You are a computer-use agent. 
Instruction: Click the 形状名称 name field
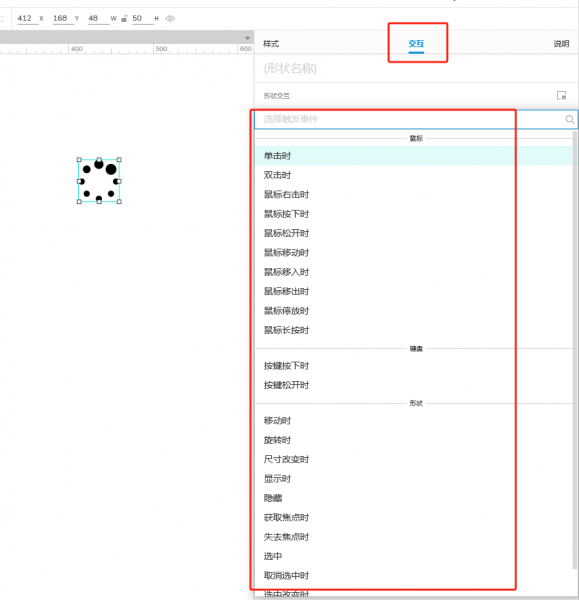(x=416, y=68)
